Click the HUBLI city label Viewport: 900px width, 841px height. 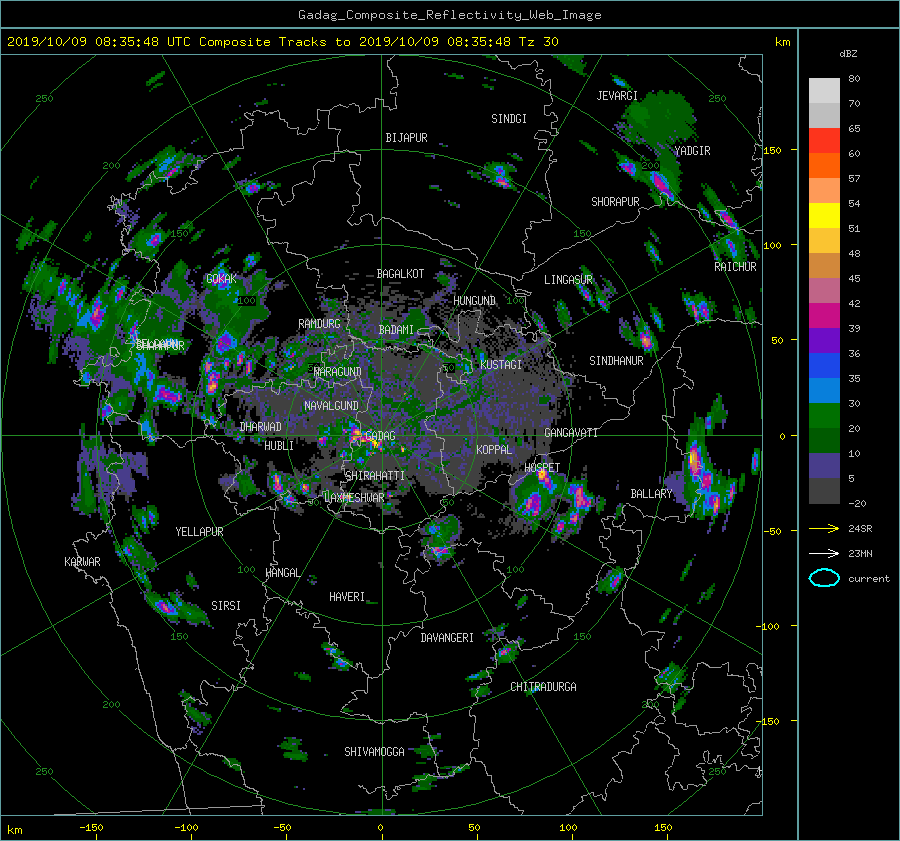tap(279, 446)
